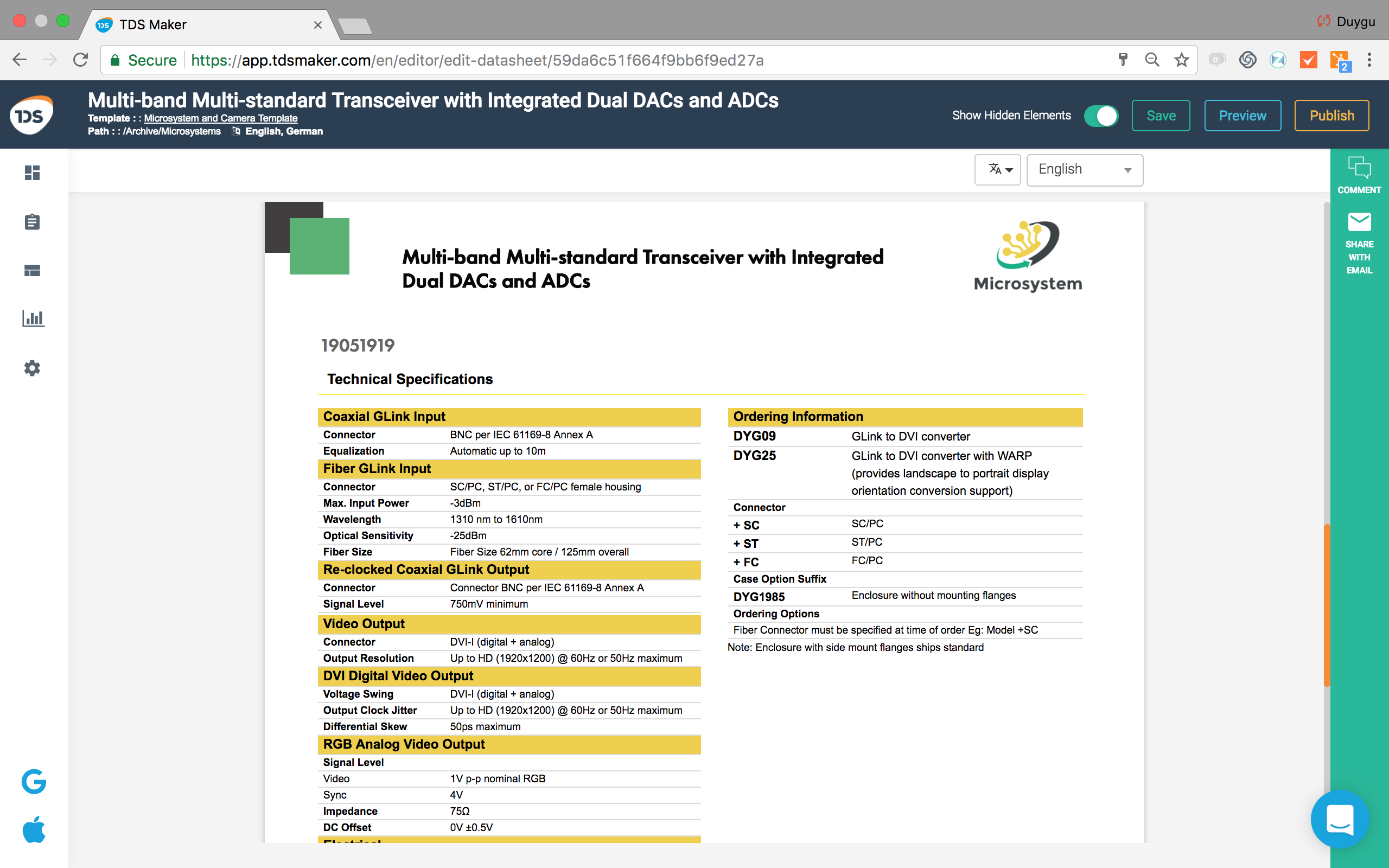This screenshot has height=868, width=1389.
Task: Click the green square color block
Action: point(319,246)
